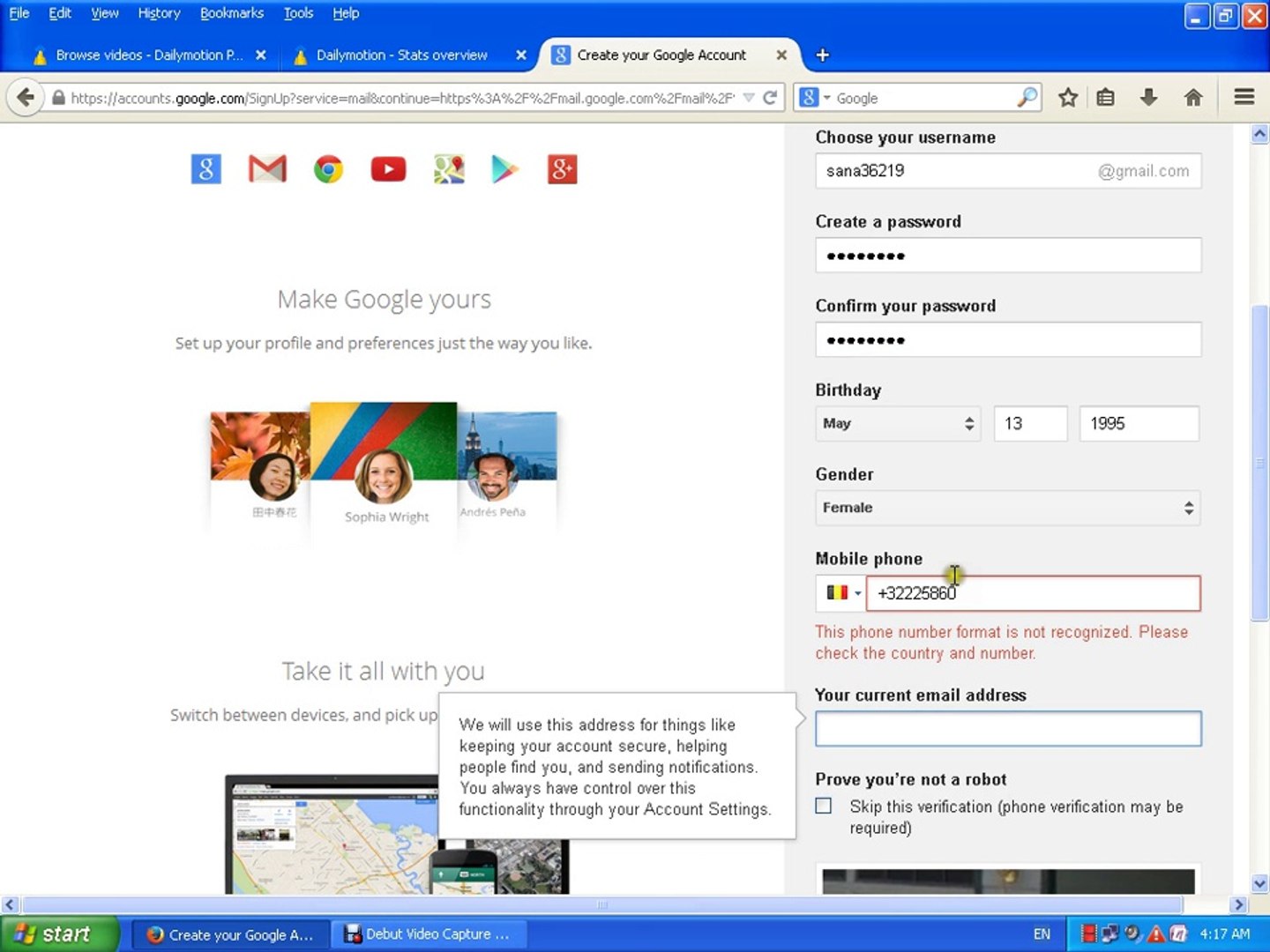Click the address bar URL
This screenshot has height=952, width=1270.
[402, 98]
